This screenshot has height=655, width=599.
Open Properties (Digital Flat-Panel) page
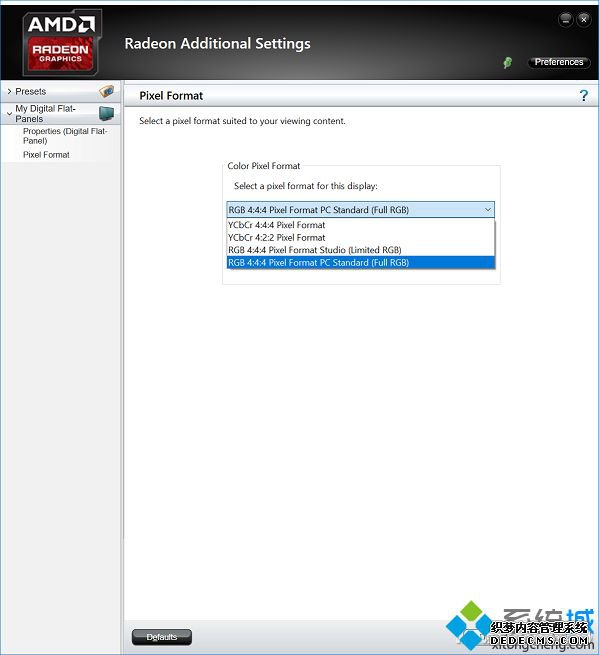click(65, 136)
